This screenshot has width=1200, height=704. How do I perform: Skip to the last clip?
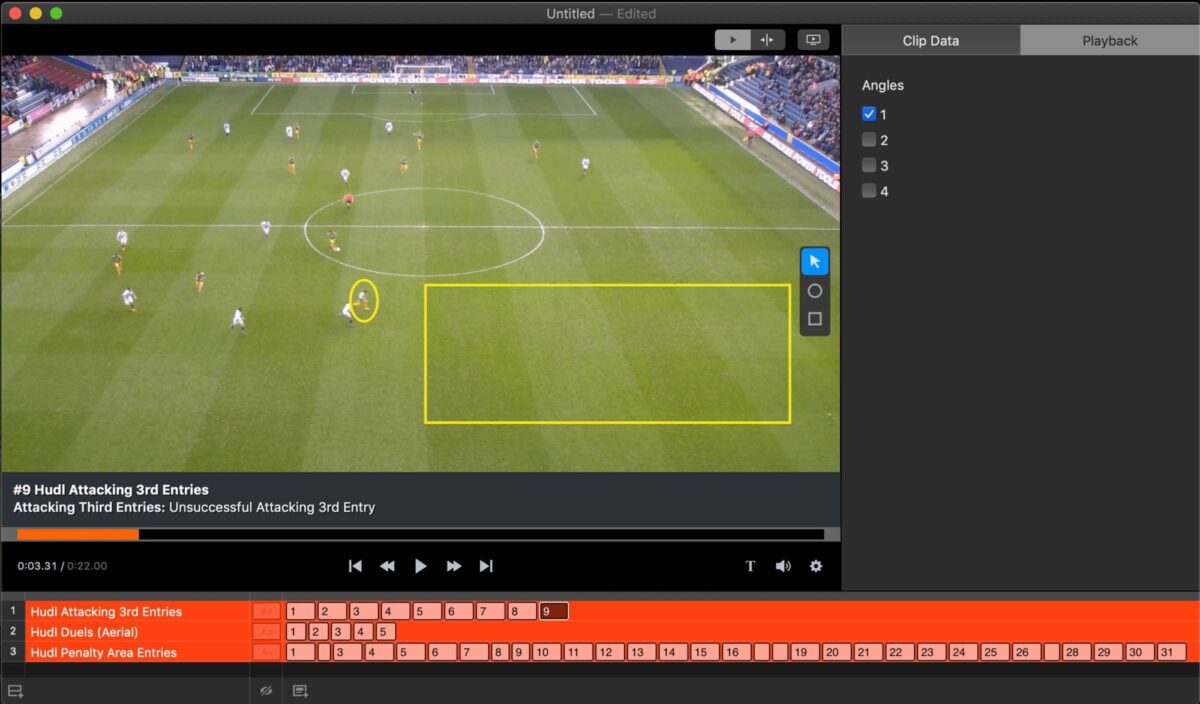[x=487, y=566]
